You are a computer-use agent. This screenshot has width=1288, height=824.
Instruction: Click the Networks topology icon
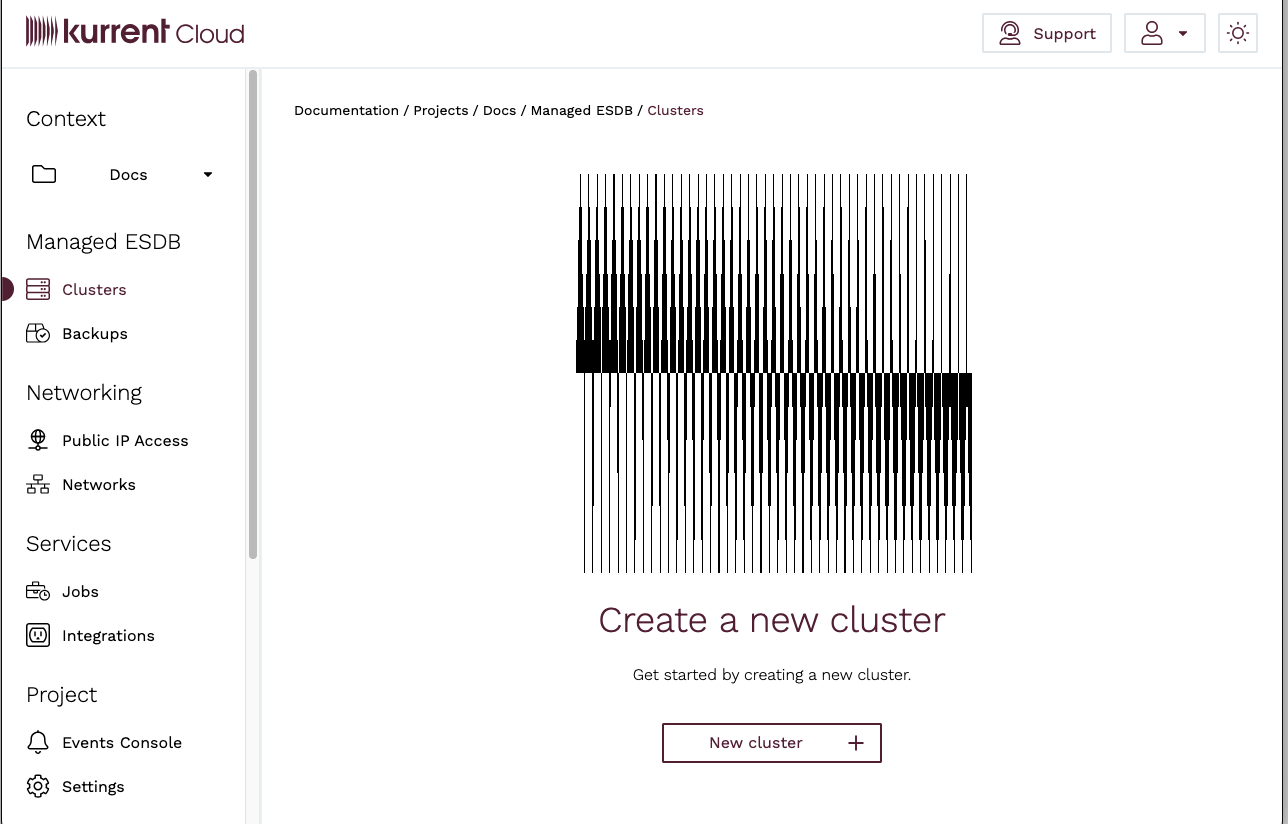coord(38,485)
